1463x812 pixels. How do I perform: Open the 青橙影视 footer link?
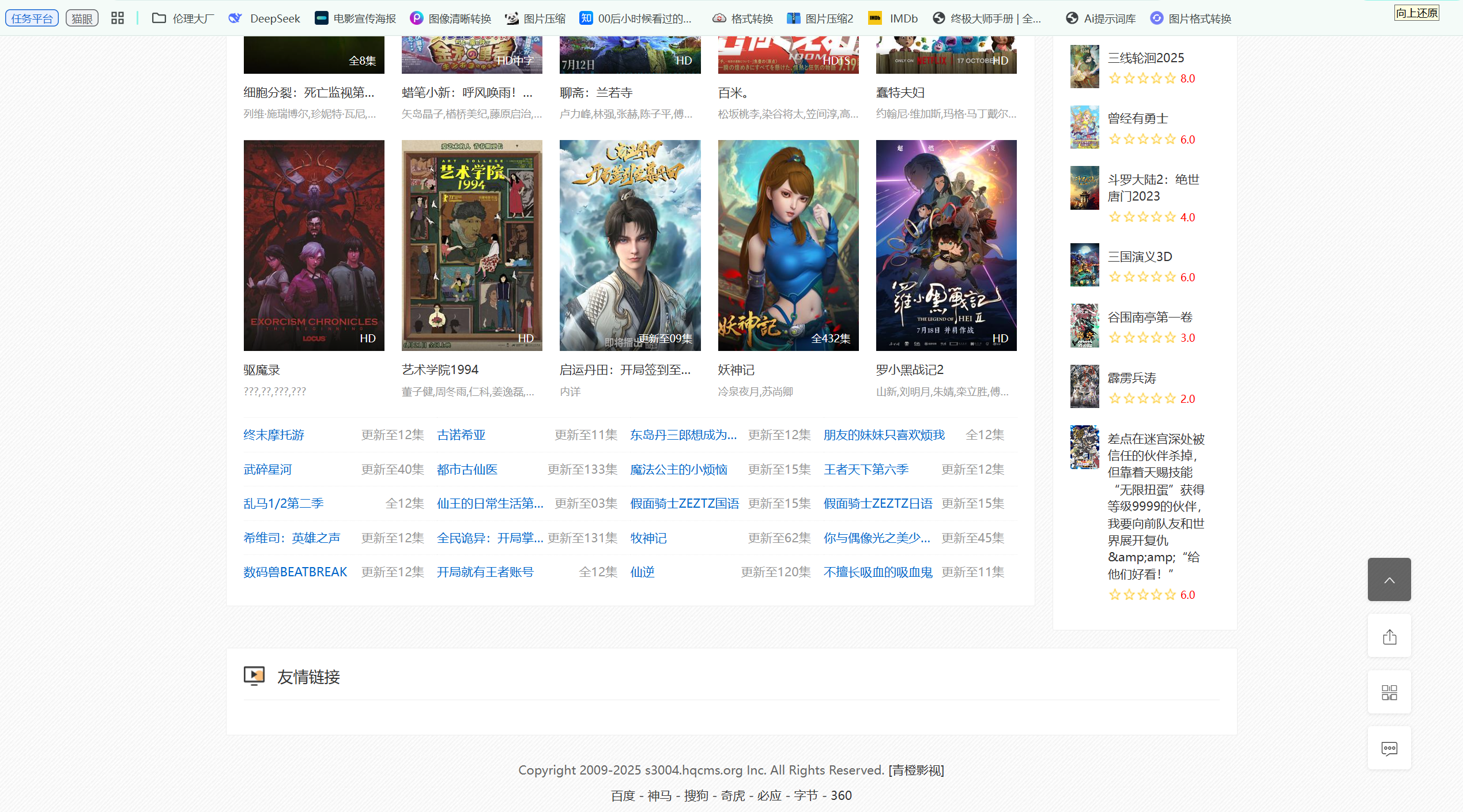tap(916, 770)
